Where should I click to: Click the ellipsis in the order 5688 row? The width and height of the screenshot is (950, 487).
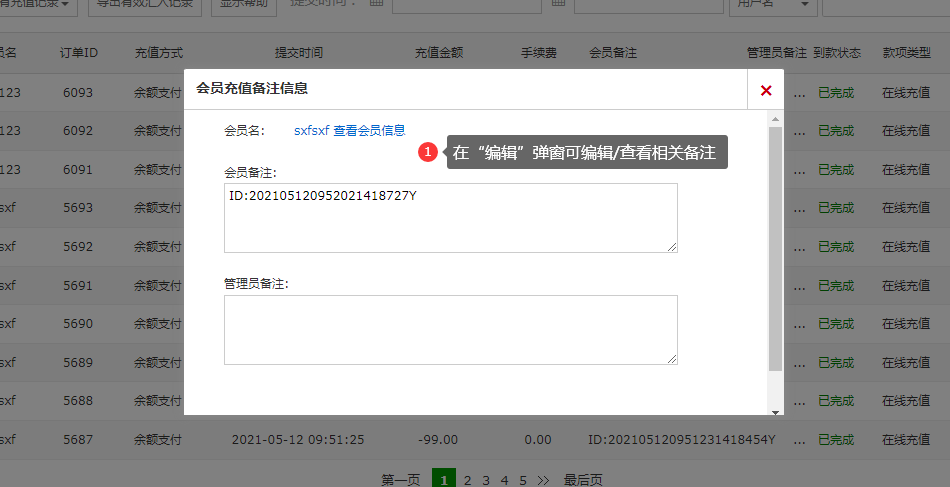800,402
